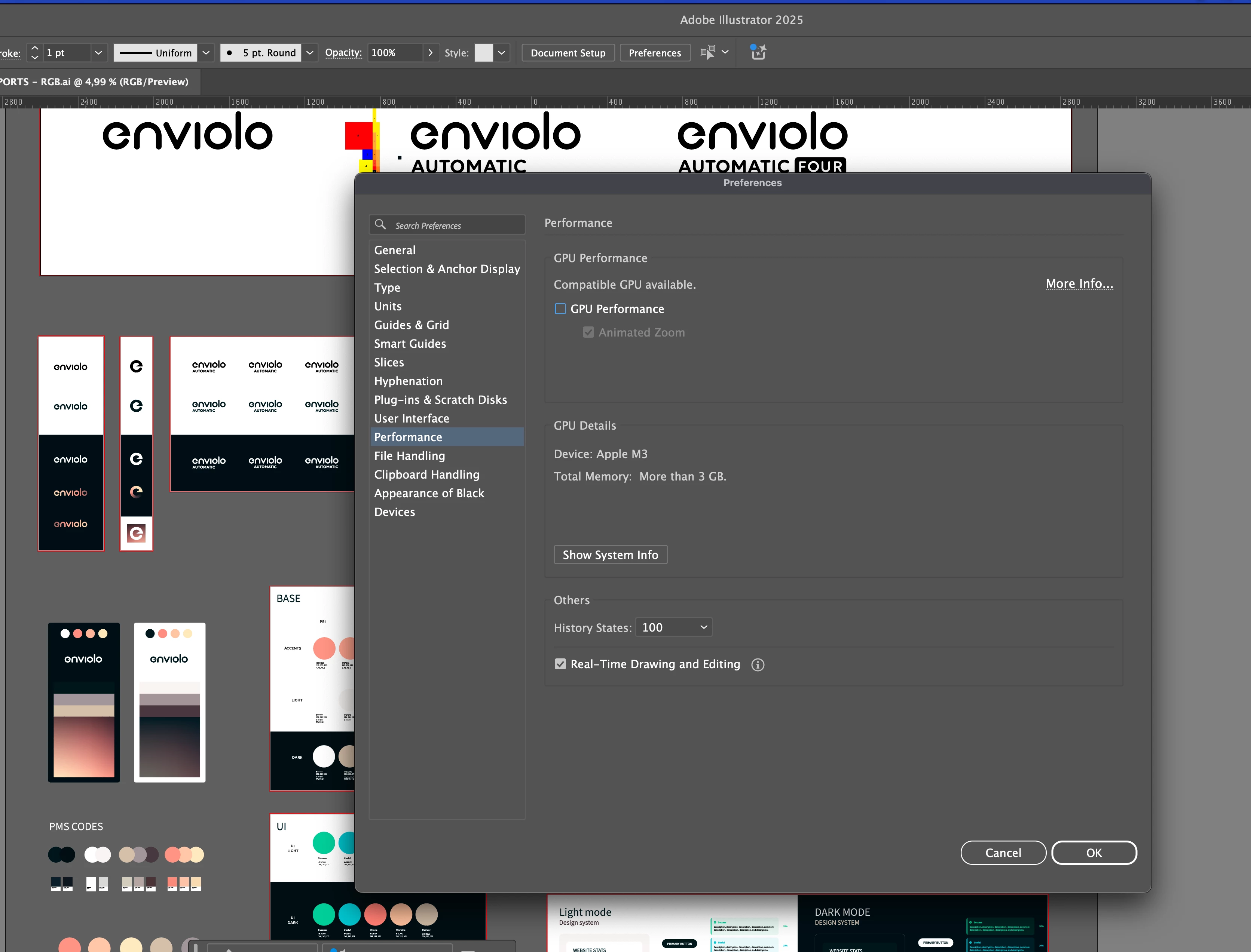Toggle the Animated Zoom checkbox

[x=588, y=333]
